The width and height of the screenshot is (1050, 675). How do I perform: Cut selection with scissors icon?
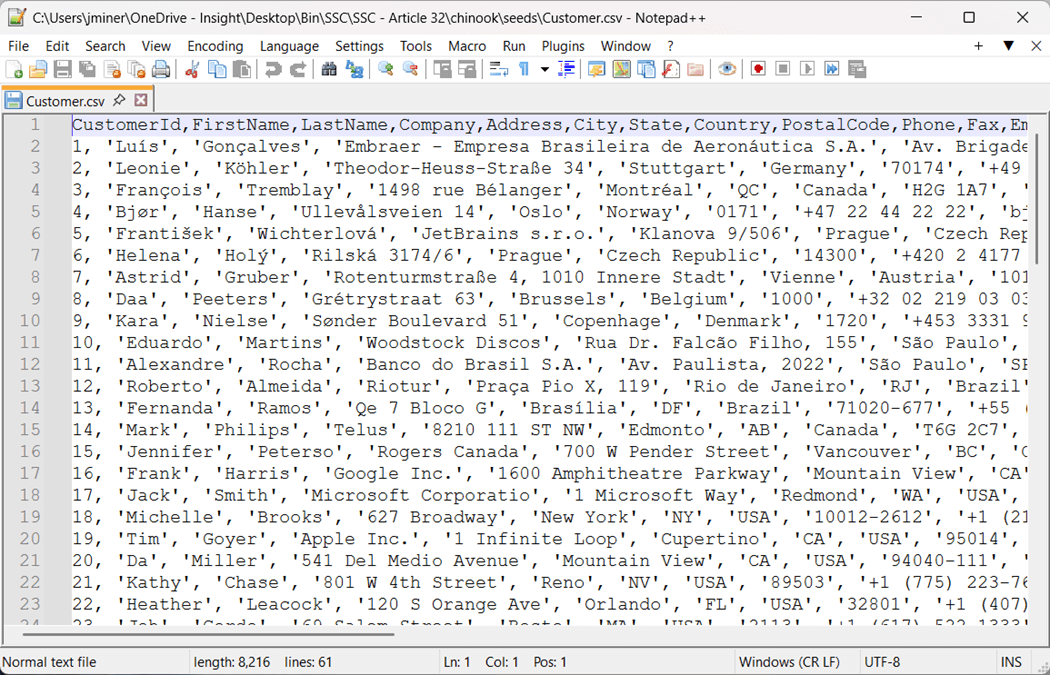tap(192, 69)
